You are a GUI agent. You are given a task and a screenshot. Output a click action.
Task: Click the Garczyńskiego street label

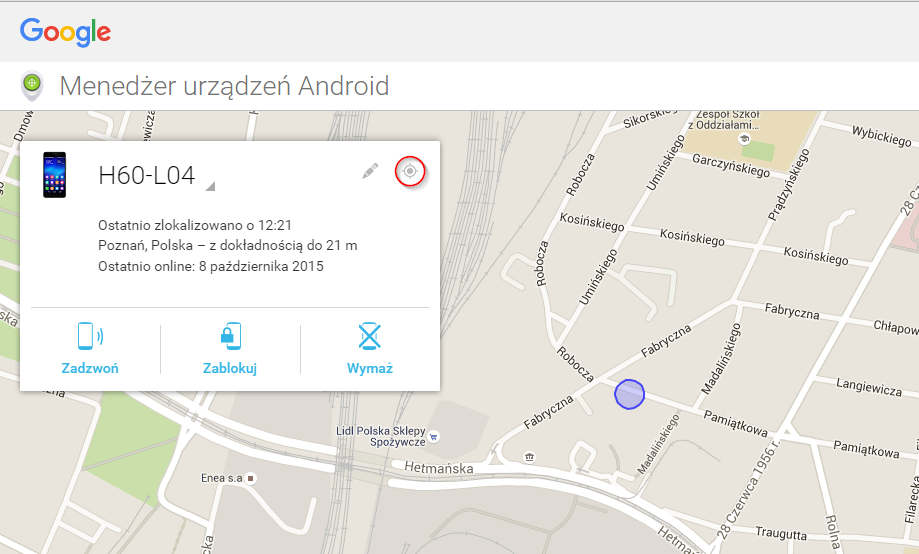(x=731, y=165)
